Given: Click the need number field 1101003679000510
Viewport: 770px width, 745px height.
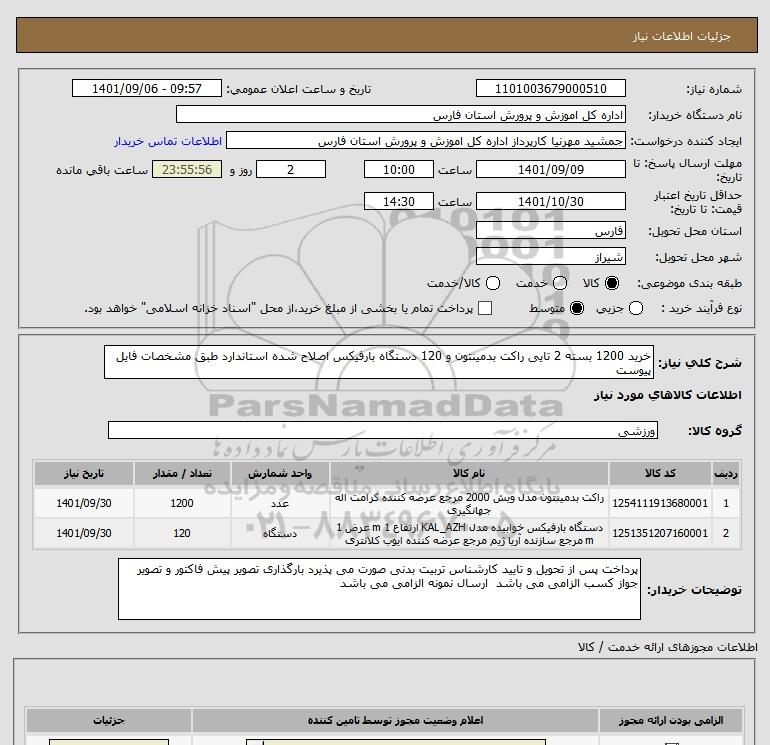Looking at the screenshot, I should pos(550,88).
